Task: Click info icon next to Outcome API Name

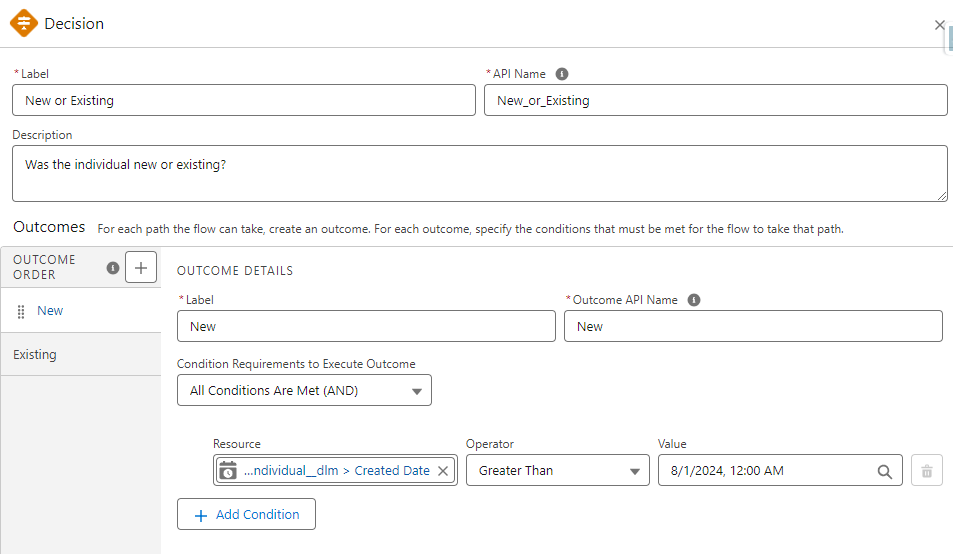Action: coord(694,300)
